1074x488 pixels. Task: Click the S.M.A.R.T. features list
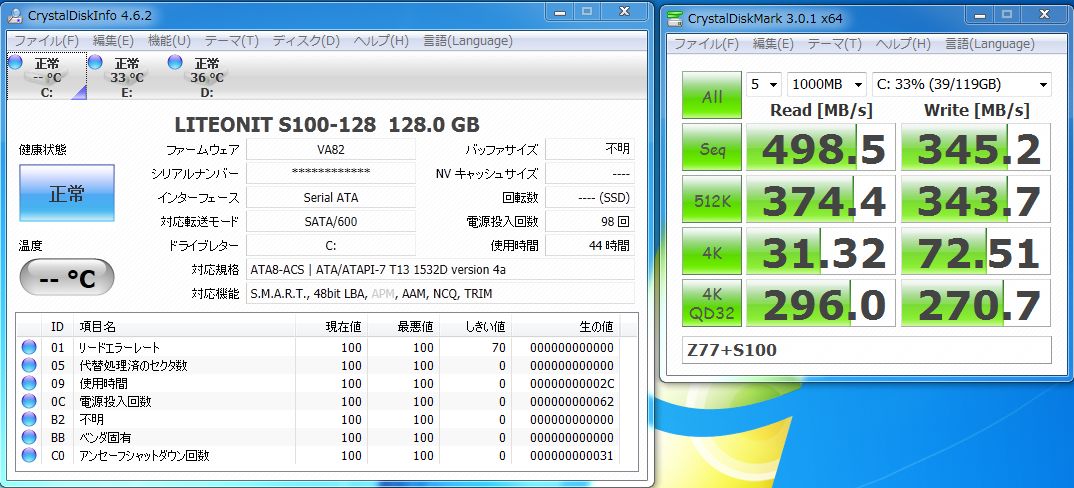(440, 293)
